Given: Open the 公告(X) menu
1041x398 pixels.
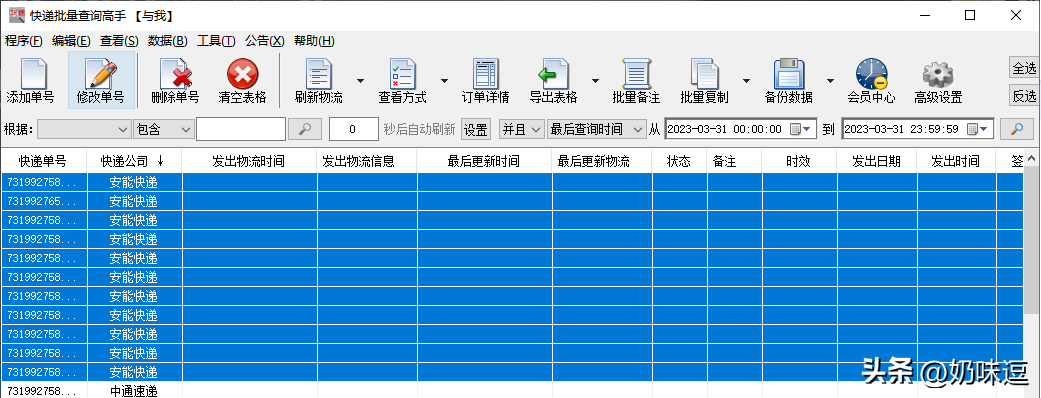Looking at the screenshot, I should 265,41.
